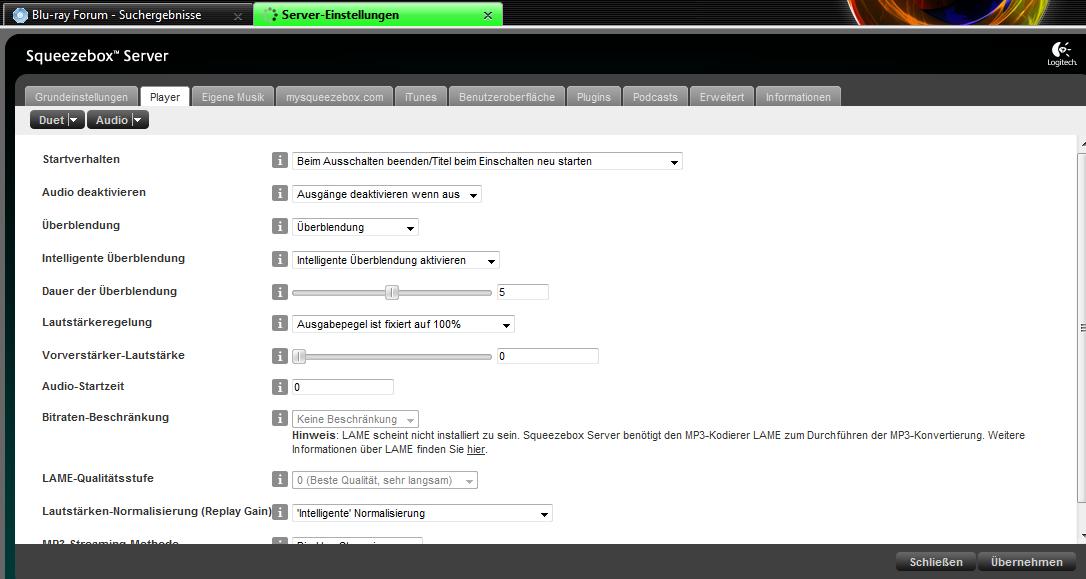This screenshot has height=579, width=1086.
Task: Click the info icon beside Lautstärkeregelung
Action: pyautogui.click(x=280, y=324)
